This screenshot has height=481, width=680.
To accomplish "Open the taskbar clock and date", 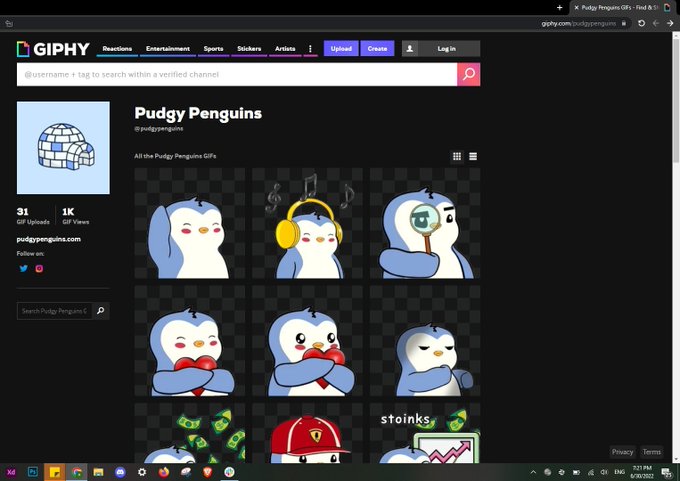I will [642, 472].
